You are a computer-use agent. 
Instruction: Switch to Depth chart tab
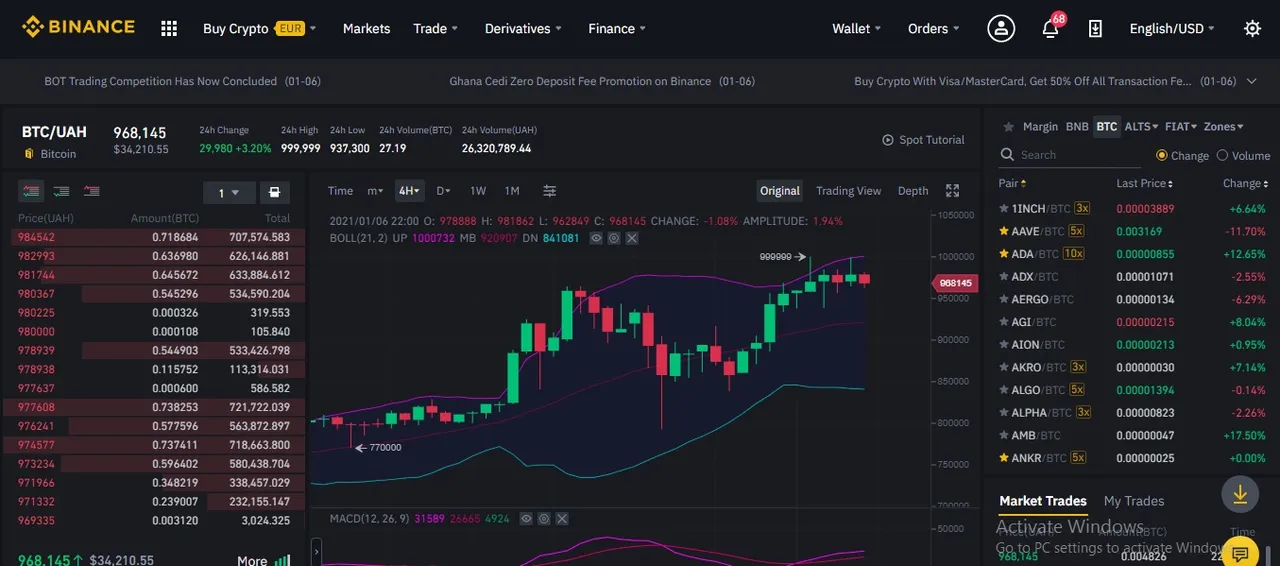pos(913,191)
